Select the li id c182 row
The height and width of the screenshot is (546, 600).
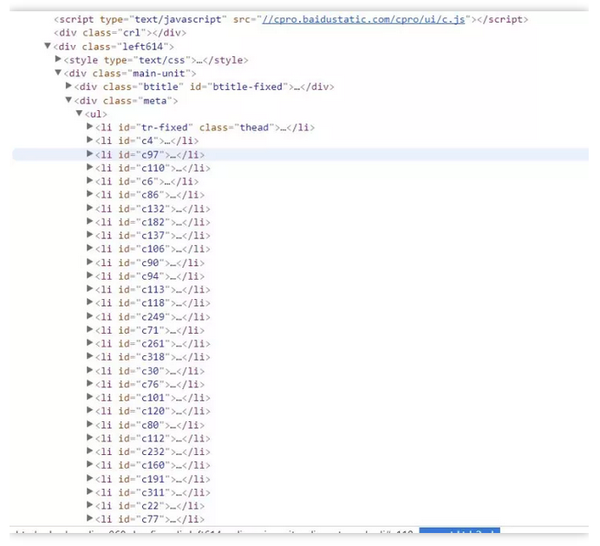pos(152,222)
